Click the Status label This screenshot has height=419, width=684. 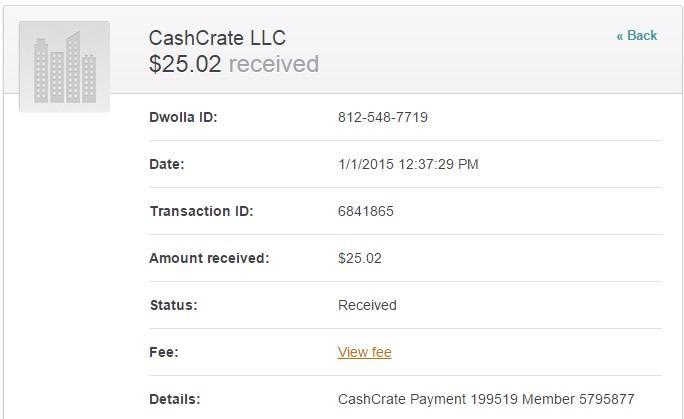pos(173,305)
